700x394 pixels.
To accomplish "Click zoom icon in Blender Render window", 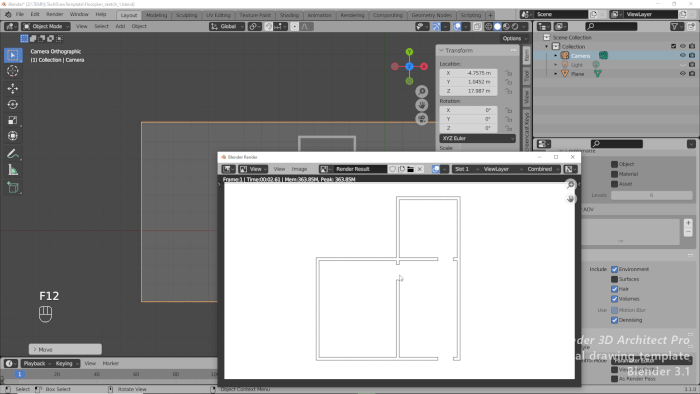I will [x=570, y=185].
